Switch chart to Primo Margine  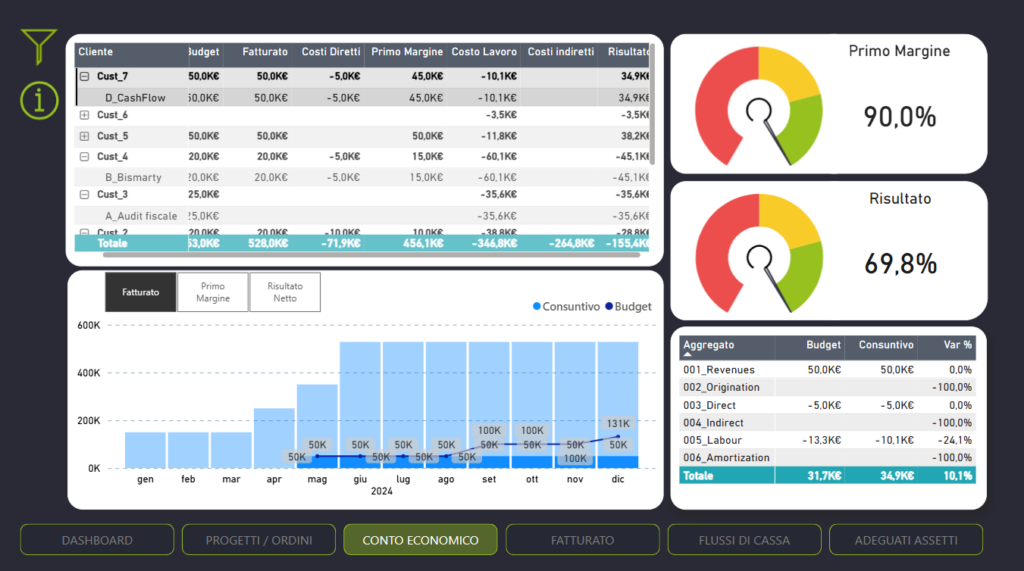tap(213, 292)
